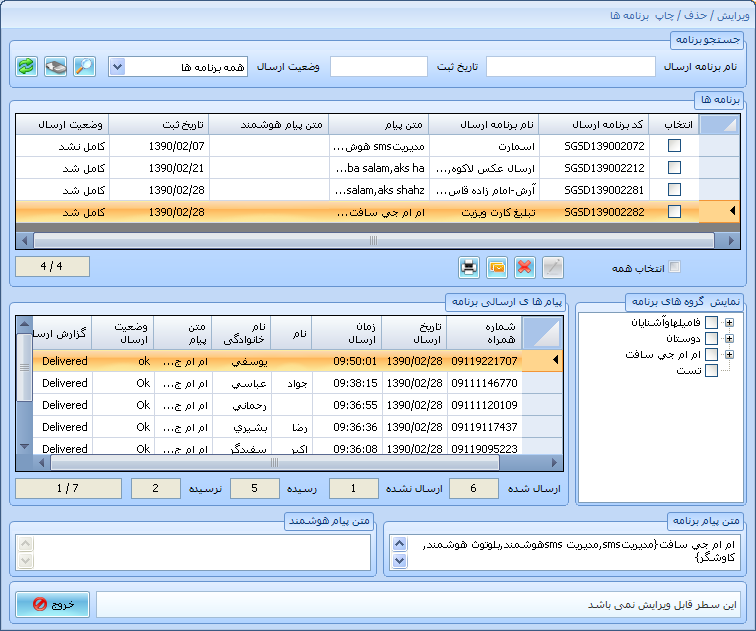Click scroll-left arrow of sent messages table
This screenshot has width=756, height=631.
41,463
